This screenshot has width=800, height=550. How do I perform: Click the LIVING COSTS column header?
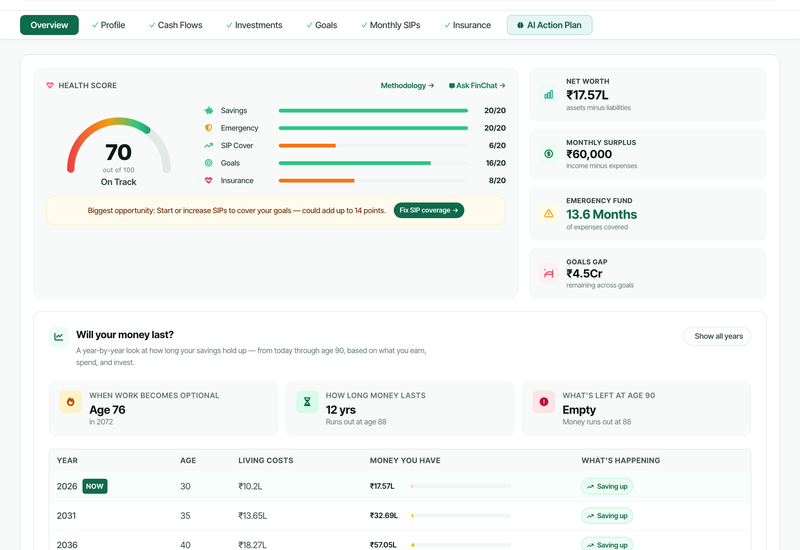click(266, 460)
